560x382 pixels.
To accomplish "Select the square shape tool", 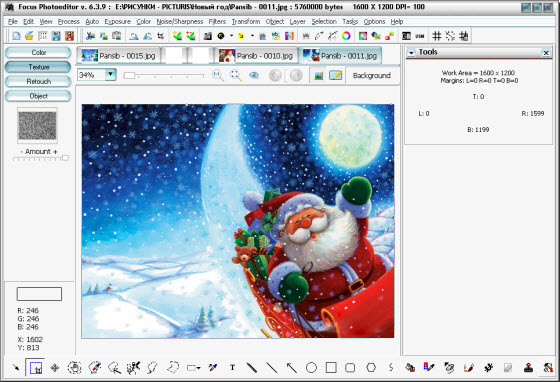I will 331,368.
